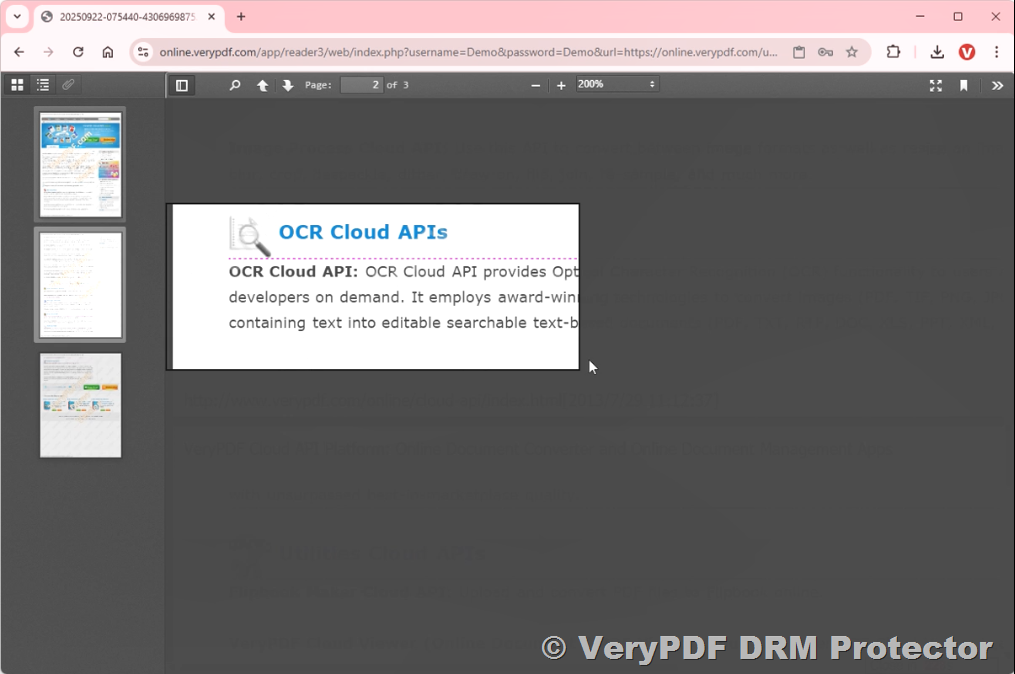
Task: Select page 2 thumbnail
Action: click(80, 285)
